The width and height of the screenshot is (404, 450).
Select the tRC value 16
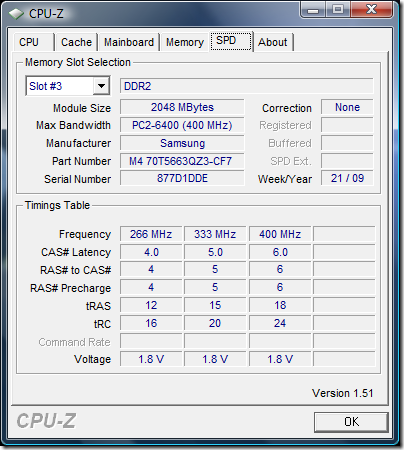(151, 323)
